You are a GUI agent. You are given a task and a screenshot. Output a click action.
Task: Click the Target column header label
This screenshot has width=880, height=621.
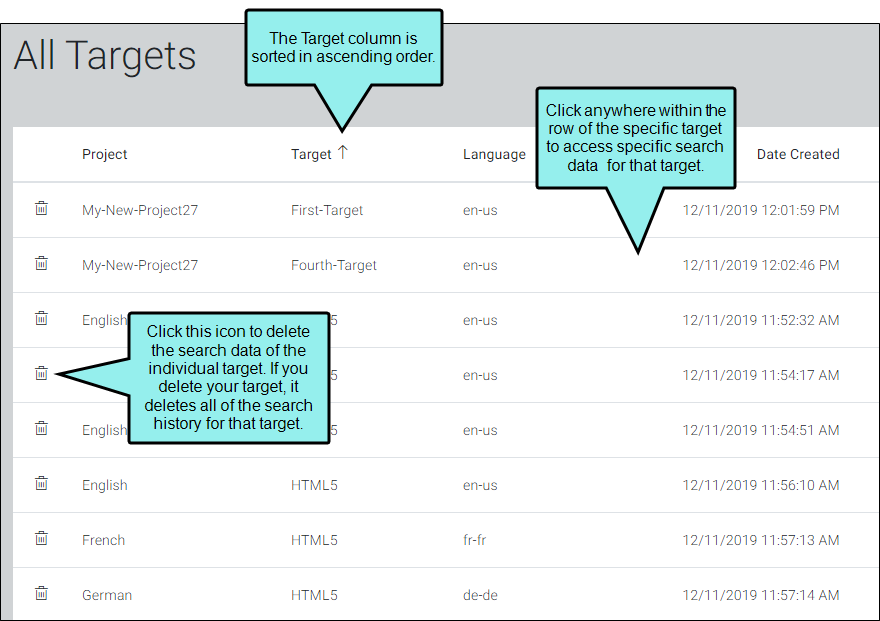click(311, 154)
